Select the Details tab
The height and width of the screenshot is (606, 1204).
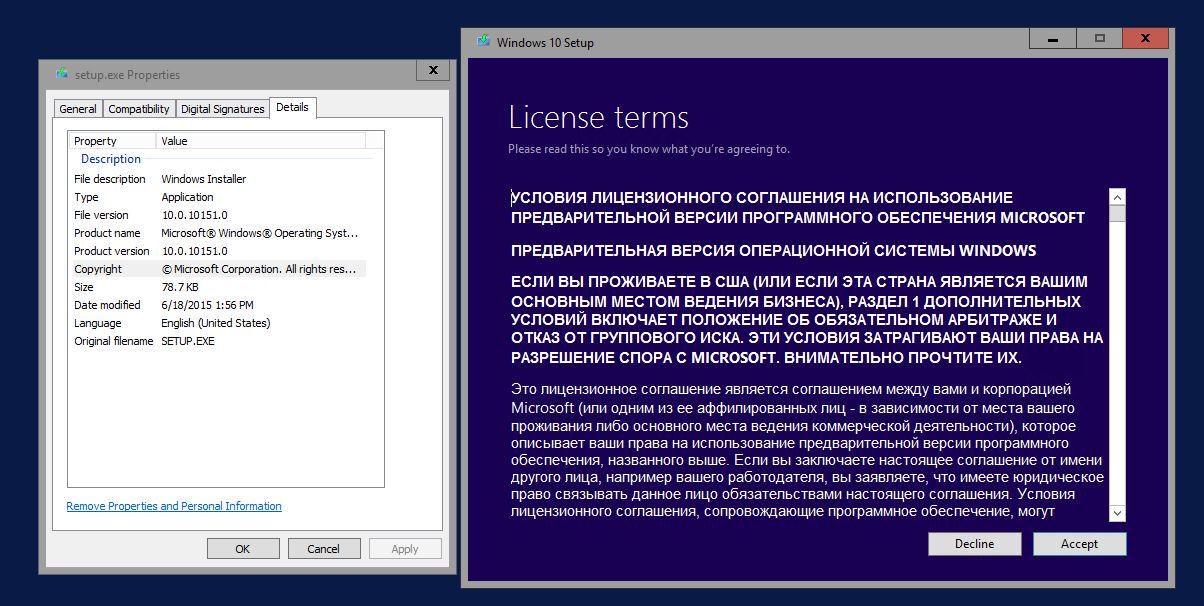(x=293, y=107)
